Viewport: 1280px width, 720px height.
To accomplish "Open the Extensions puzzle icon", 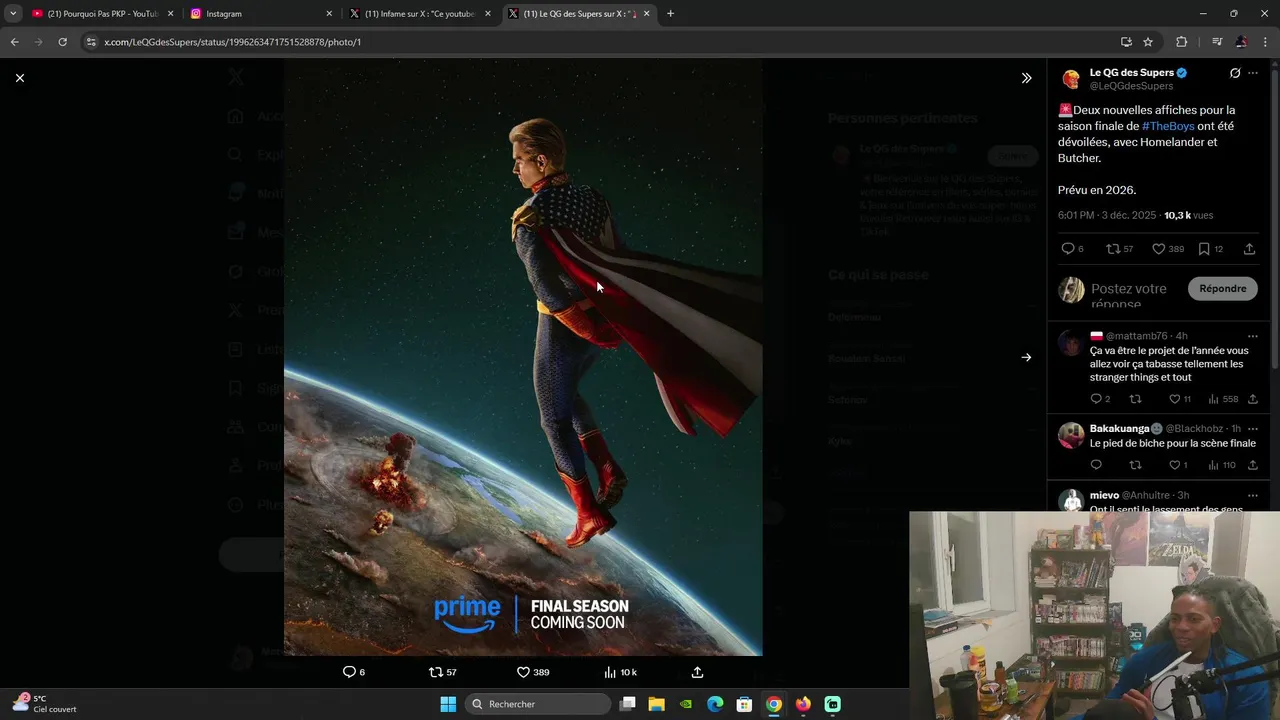I will pos(1182,42).
